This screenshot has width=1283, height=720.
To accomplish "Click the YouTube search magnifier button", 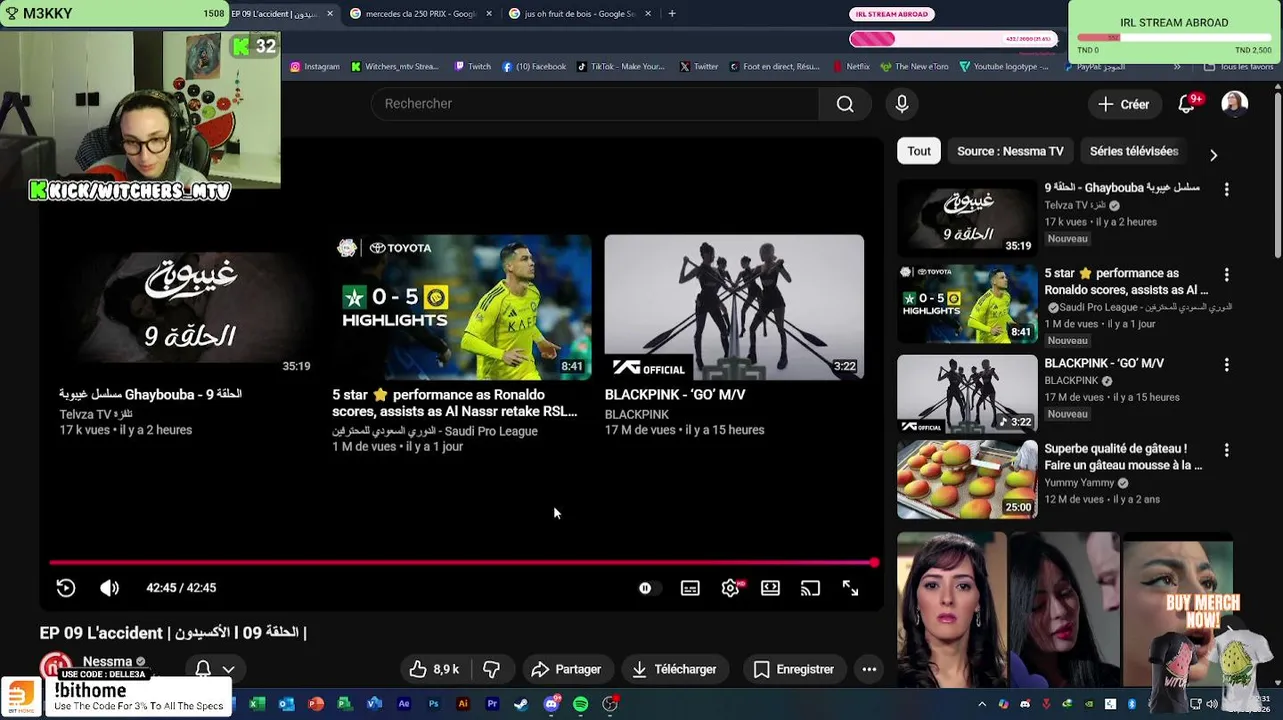I will point(845,104).
